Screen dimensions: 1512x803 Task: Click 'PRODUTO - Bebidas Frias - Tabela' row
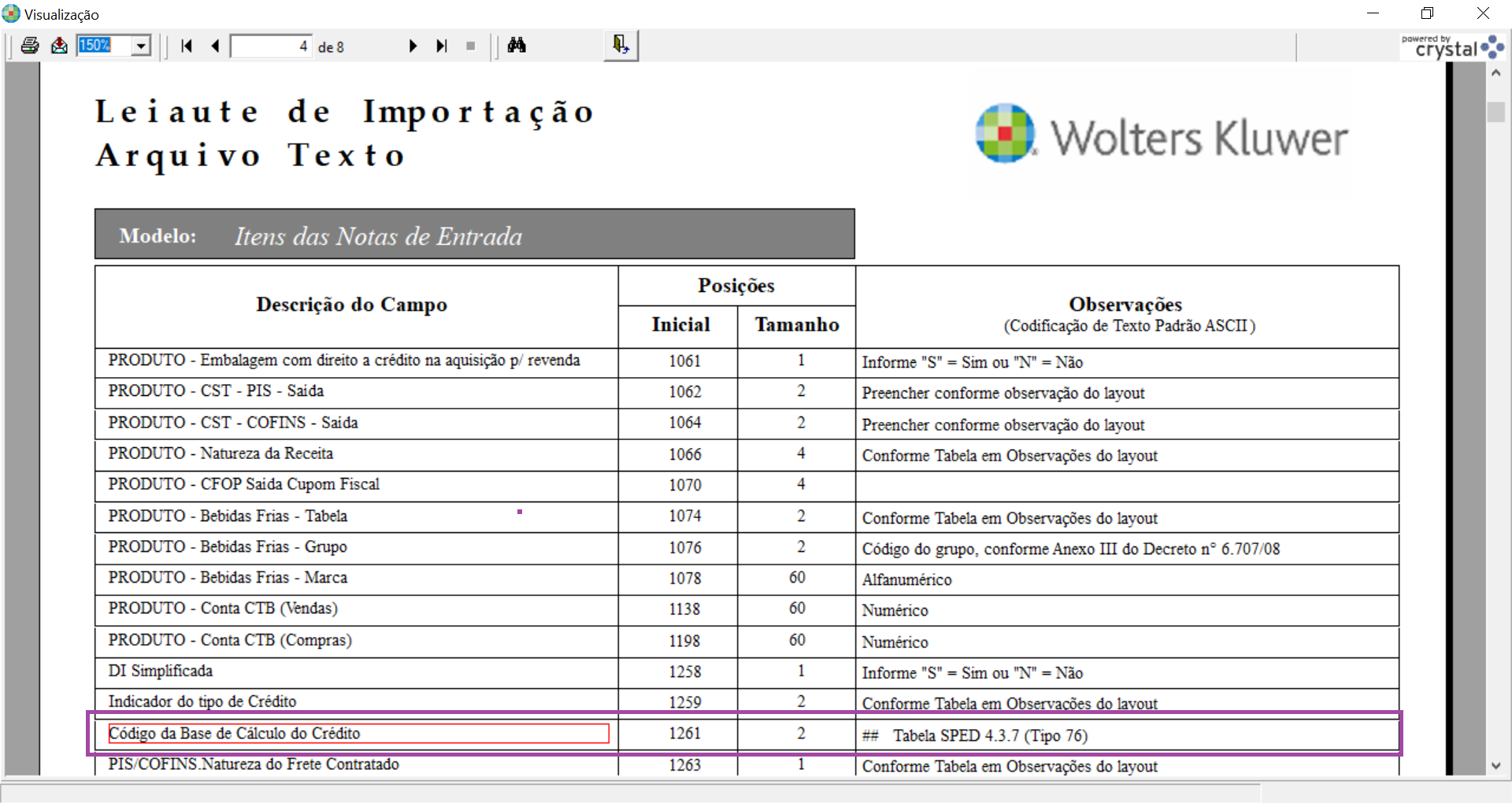(x=747, y=516)
